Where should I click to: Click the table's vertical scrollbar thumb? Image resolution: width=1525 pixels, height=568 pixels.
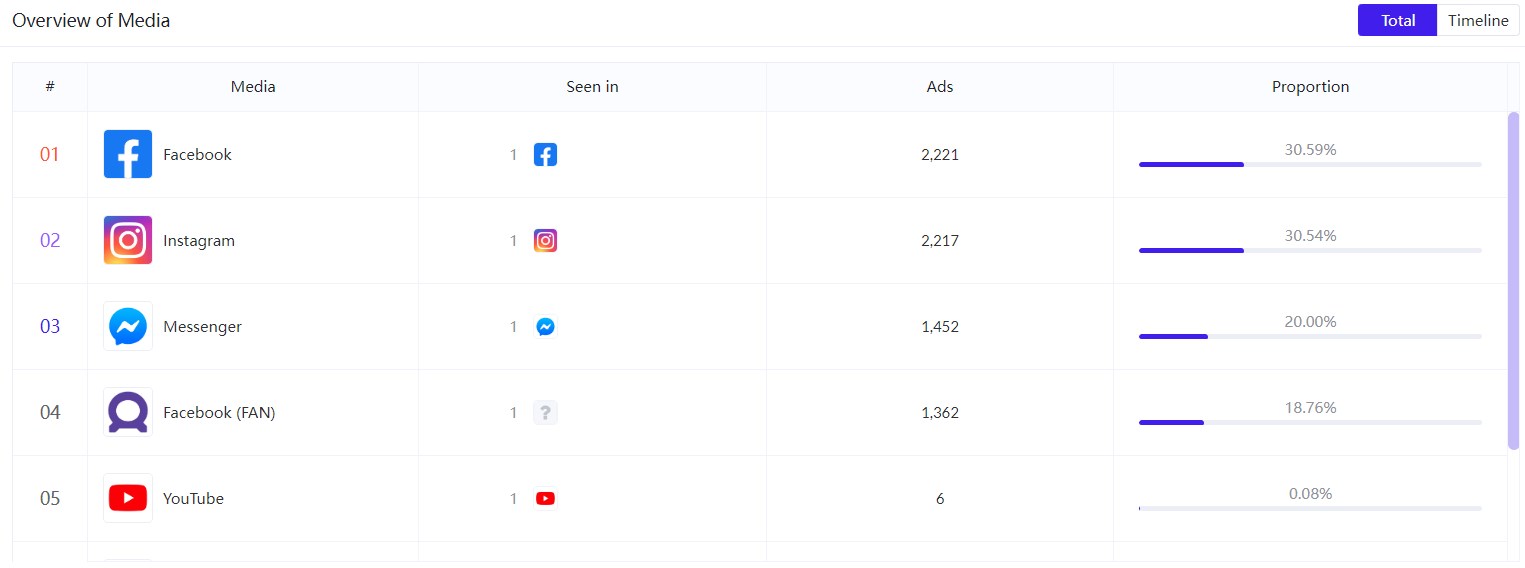pos(1513,280)
